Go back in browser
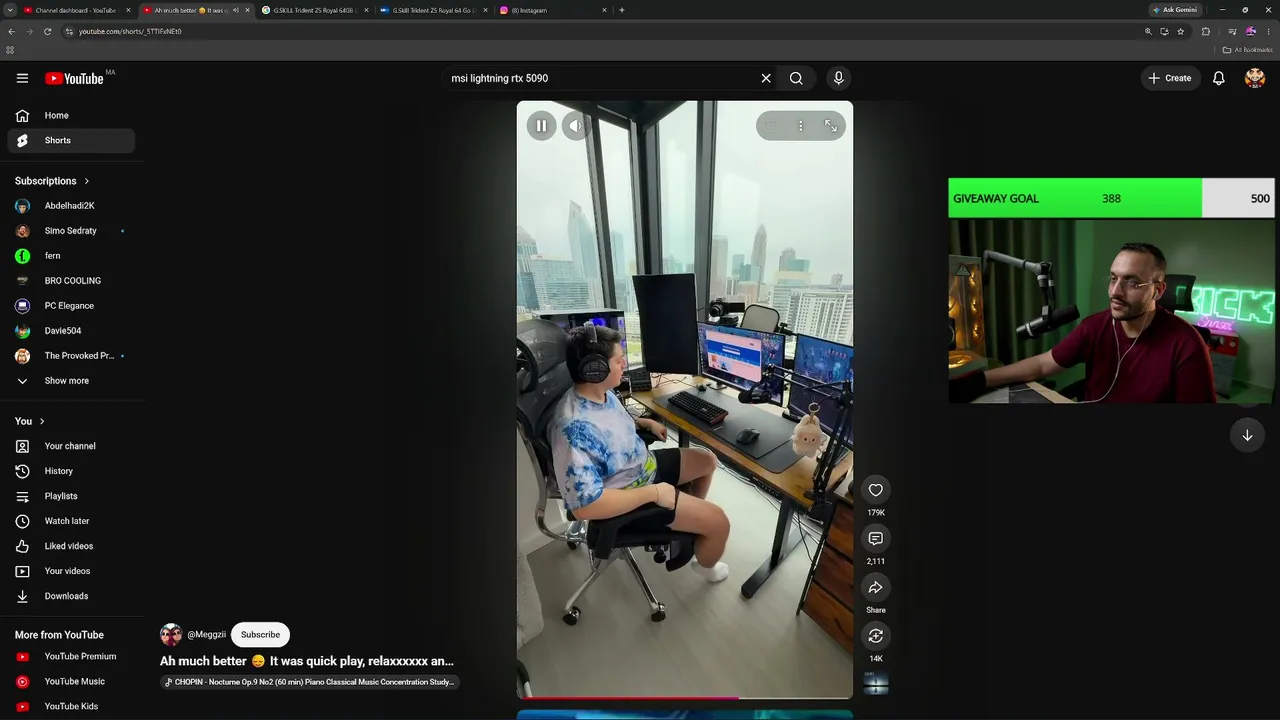This screenshot has width=1280, height=720. pos(11,31)
